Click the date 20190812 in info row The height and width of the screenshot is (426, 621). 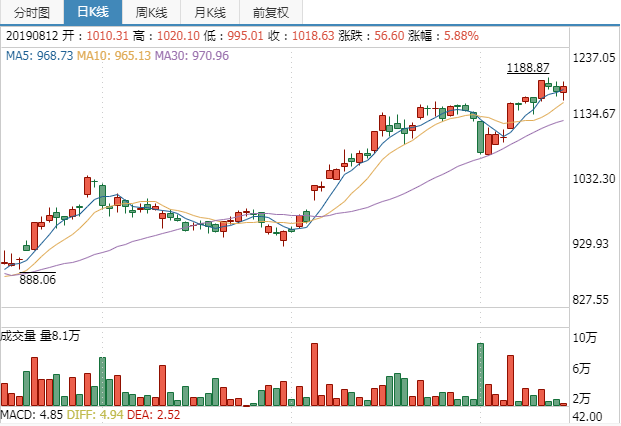tap(32, 36)
